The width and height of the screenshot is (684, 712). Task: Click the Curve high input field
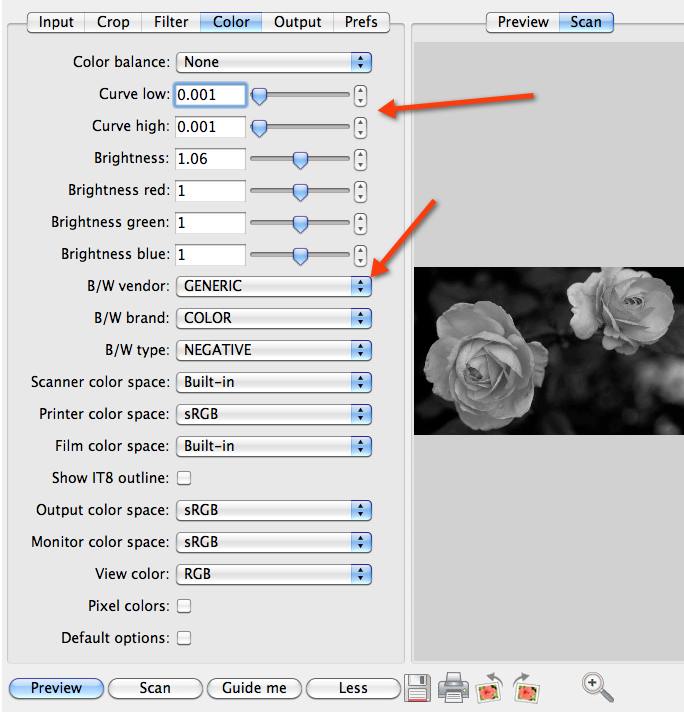210,128
